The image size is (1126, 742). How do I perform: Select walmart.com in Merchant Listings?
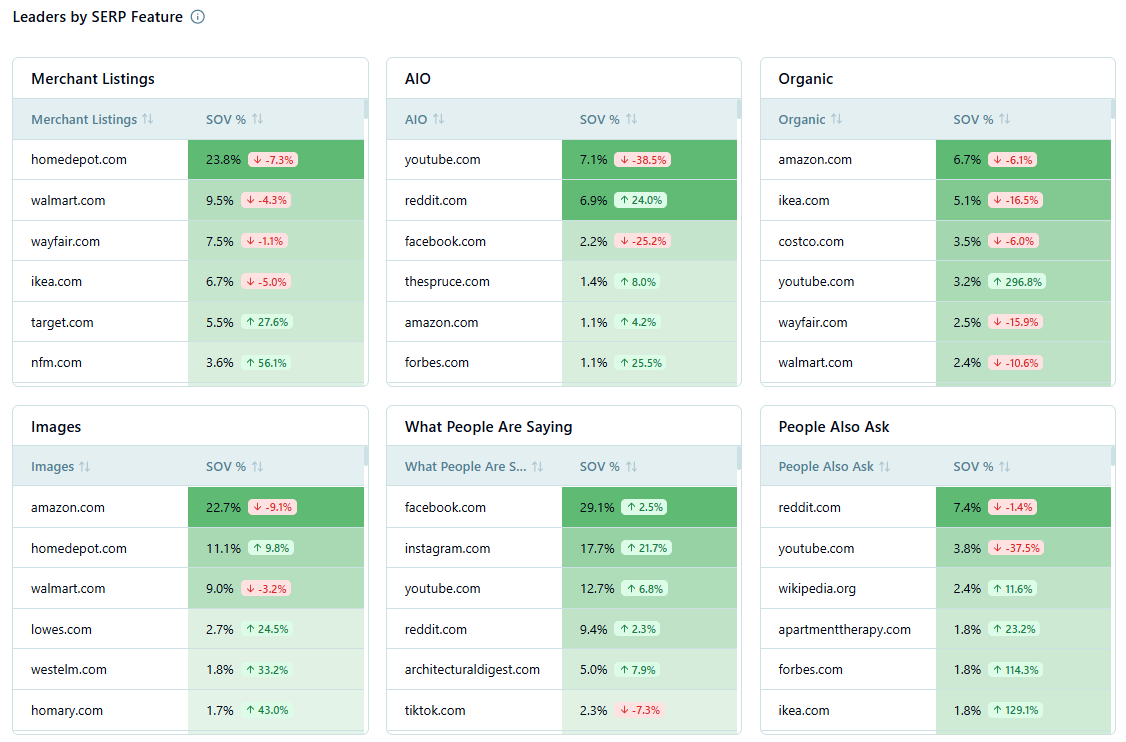pyautogui.click(x=68, y=200)
